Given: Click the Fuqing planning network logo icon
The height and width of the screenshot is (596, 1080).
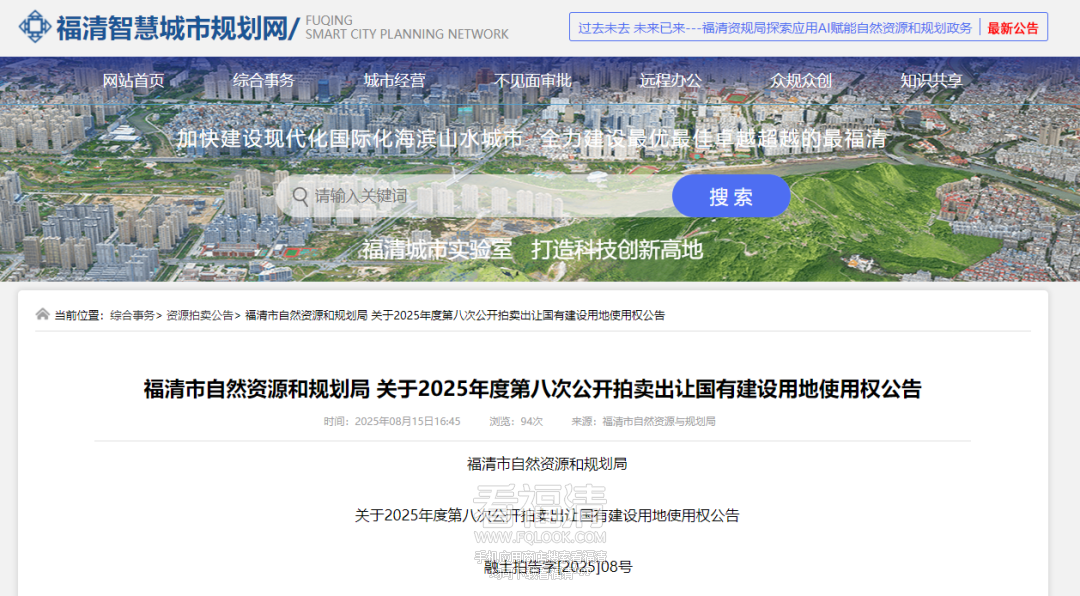Looking at the screenshot, I should [x=35, y=26].
